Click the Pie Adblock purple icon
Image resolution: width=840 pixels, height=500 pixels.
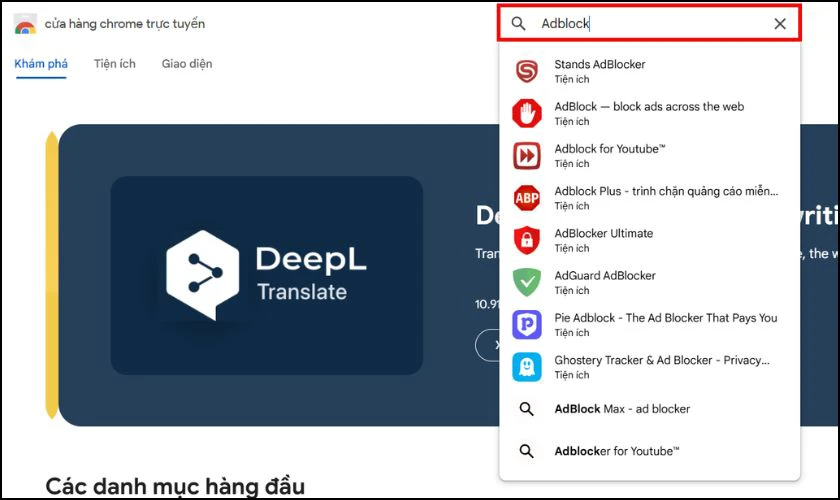coord(527,325)
